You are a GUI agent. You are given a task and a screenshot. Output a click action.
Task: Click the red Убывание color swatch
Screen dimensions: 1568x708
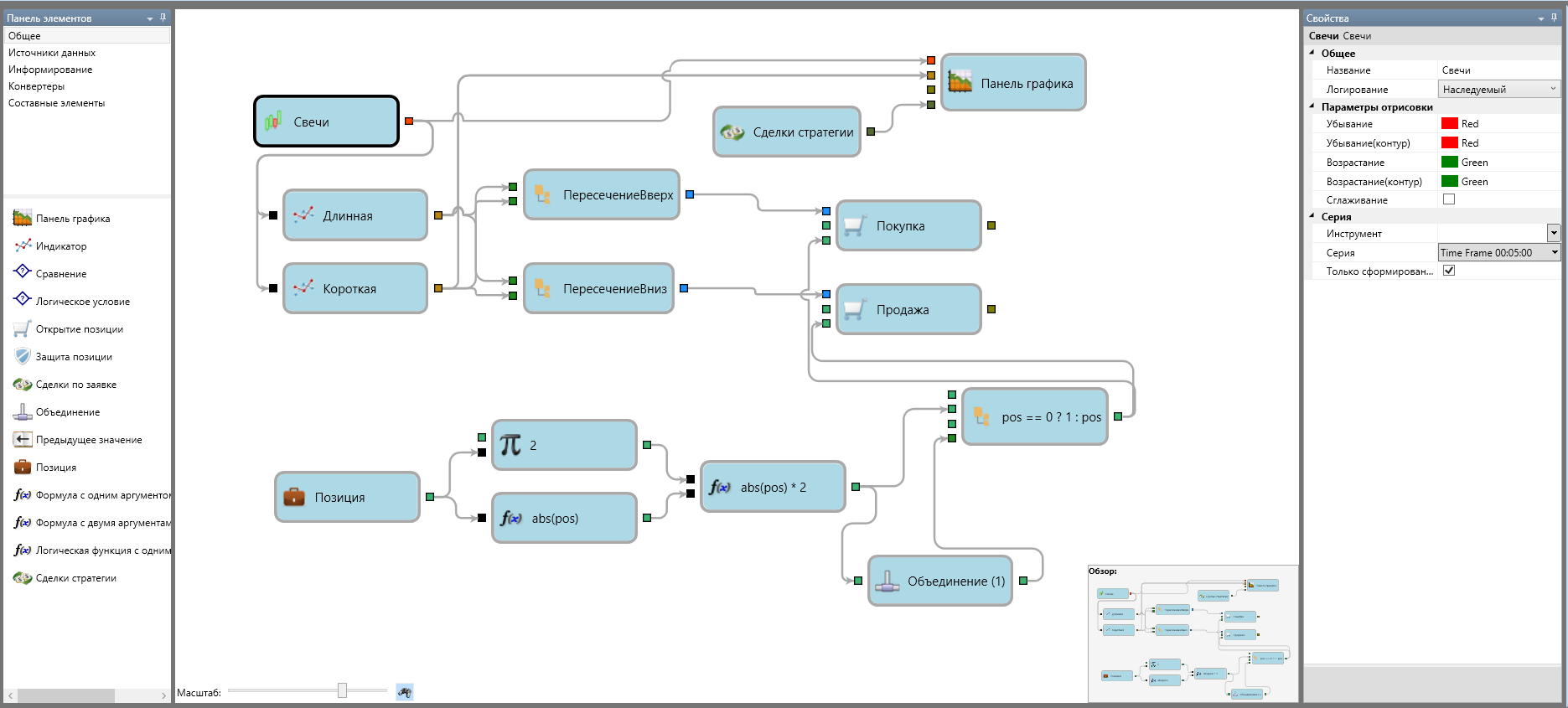point(1449,123)
